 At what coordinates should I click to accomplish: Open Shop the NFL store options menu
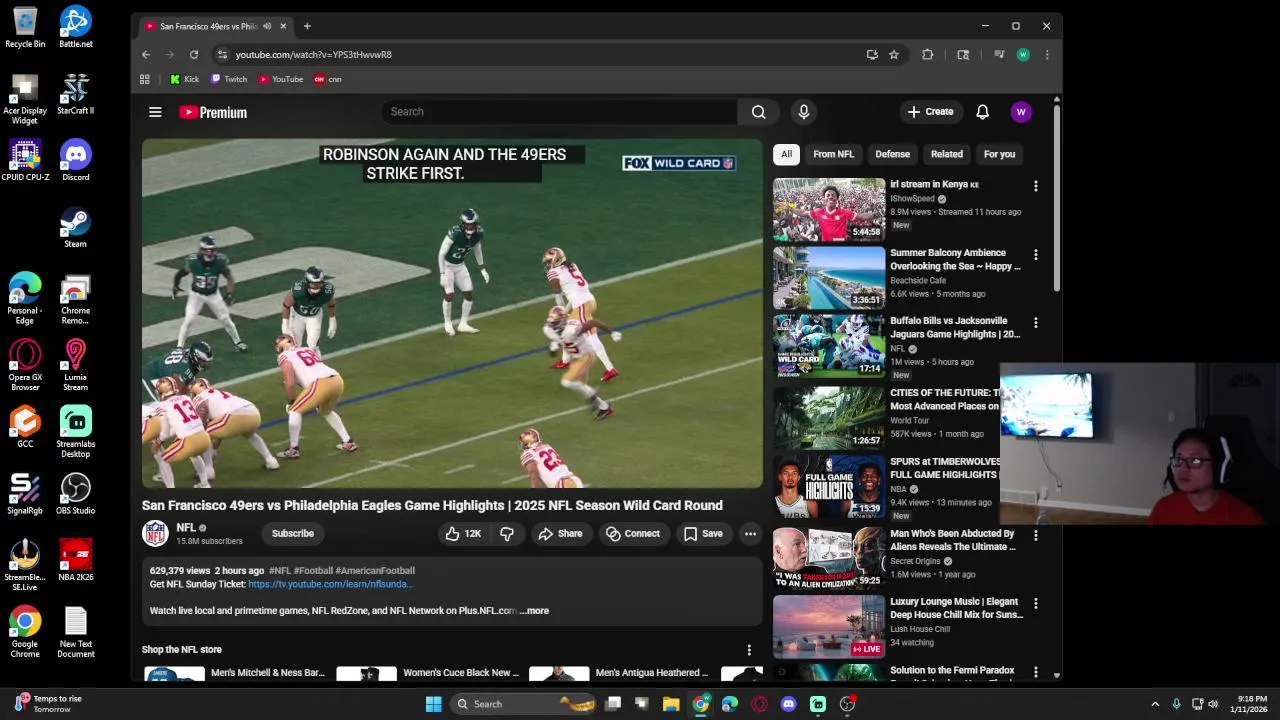(748, 650)
